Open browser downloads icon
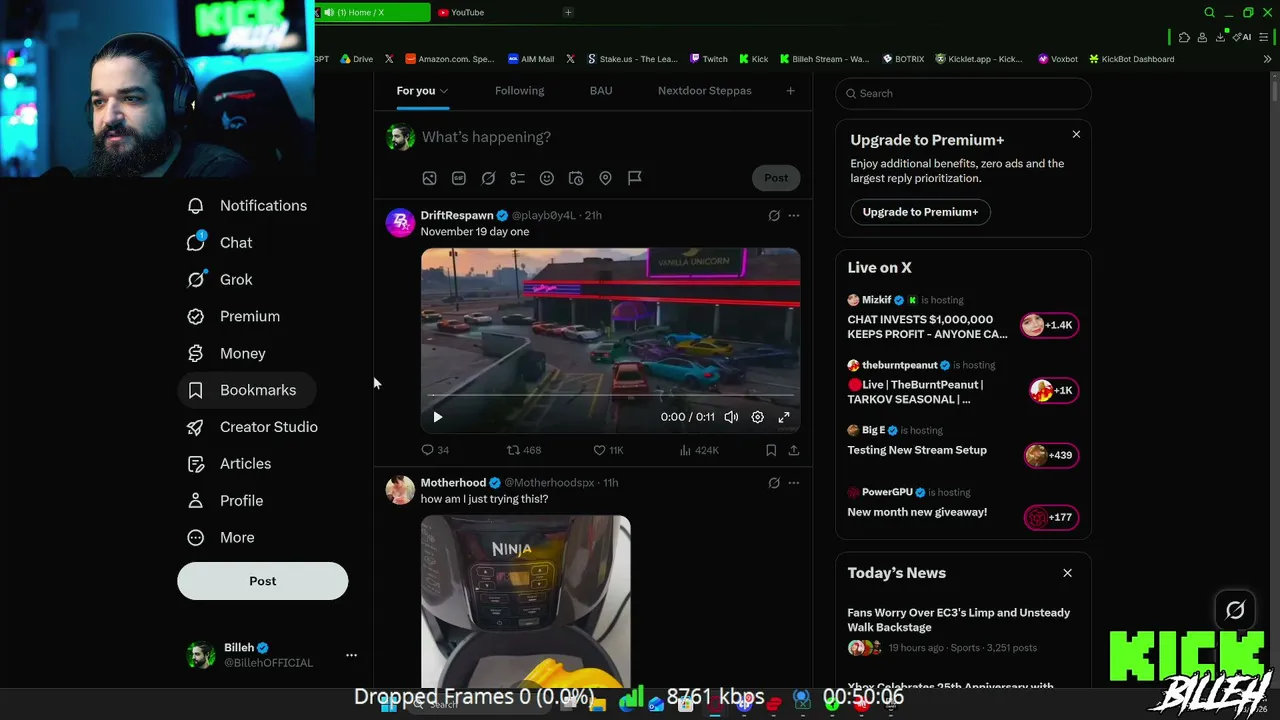 [x=1220, y=37]
